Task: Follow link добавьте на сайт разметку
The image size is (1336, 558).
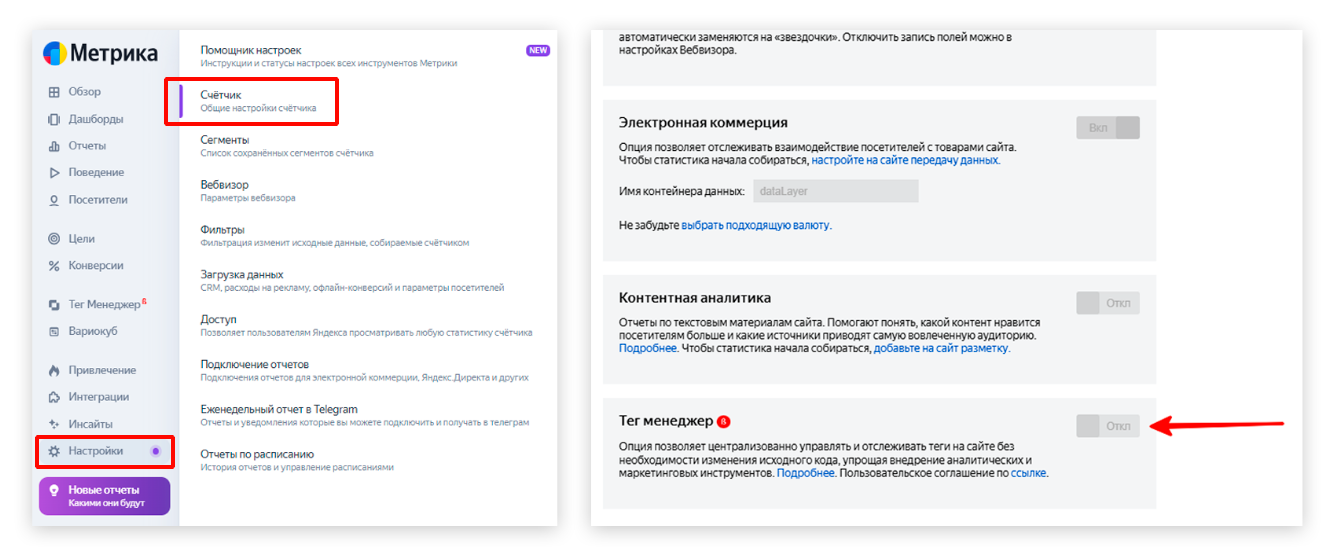Action: [941, 349]
